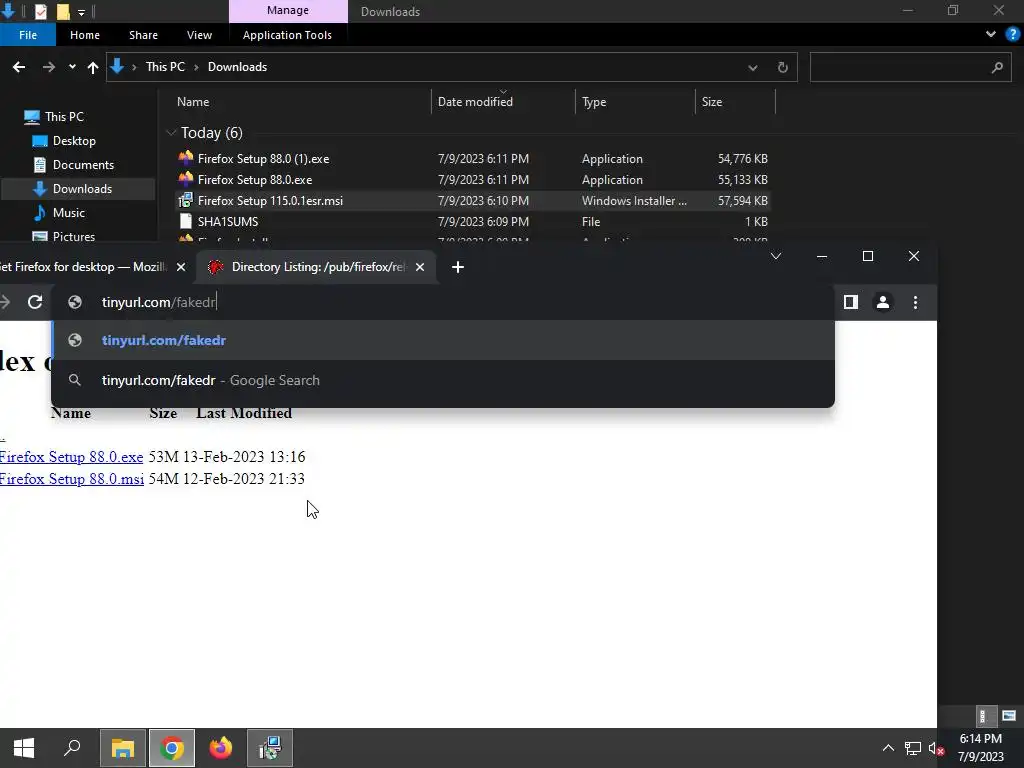Screen dimensions: 1024x768
Task: Select the Application Tools tab
Action: [287, 35]
